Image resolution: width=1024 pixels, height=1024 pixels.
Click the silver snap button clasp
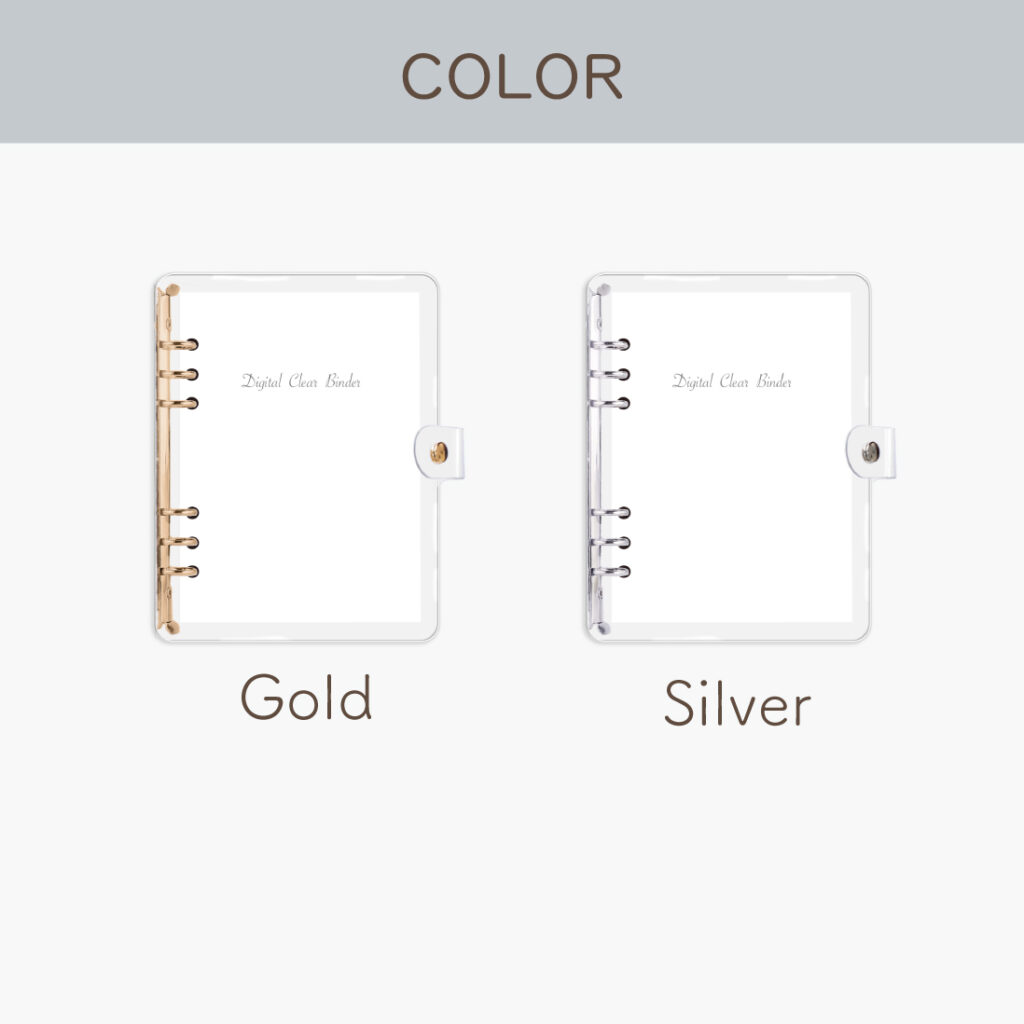(x=870, y=453)
